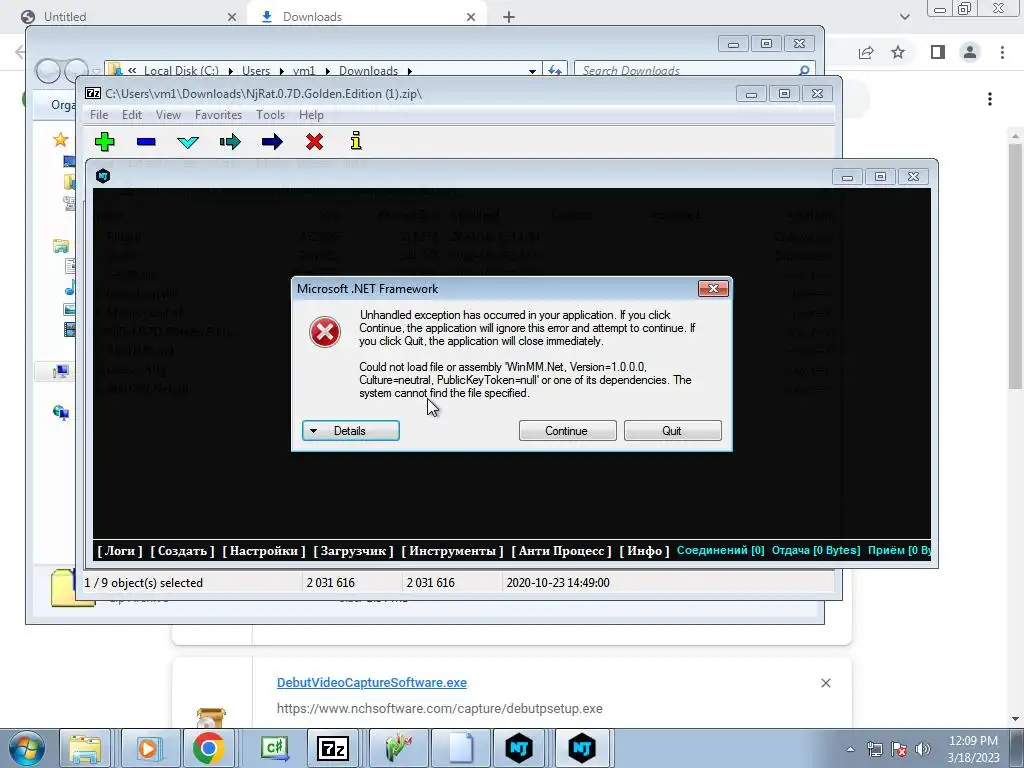Screen dimensions: 1024x768
Task: Toggle the Chrome side panel icon
Action: 938,52
